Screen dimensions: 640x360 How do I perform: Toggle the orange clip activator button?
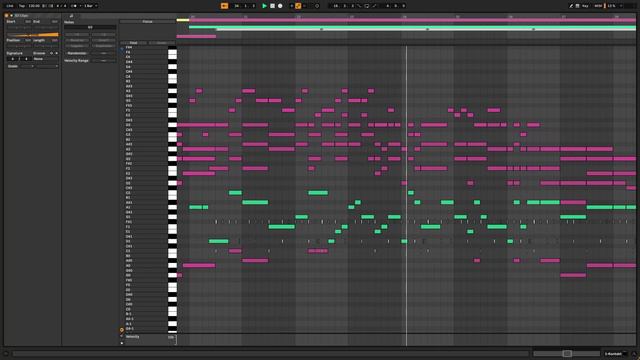[6, 16]
